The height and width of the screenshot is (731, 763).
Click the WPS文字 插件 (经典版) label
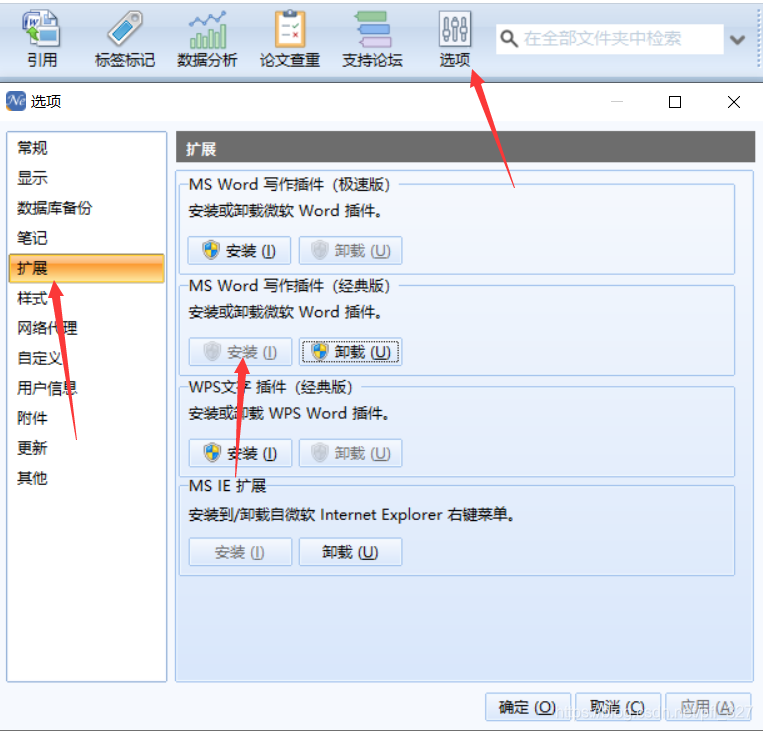[x=271, y=387]
